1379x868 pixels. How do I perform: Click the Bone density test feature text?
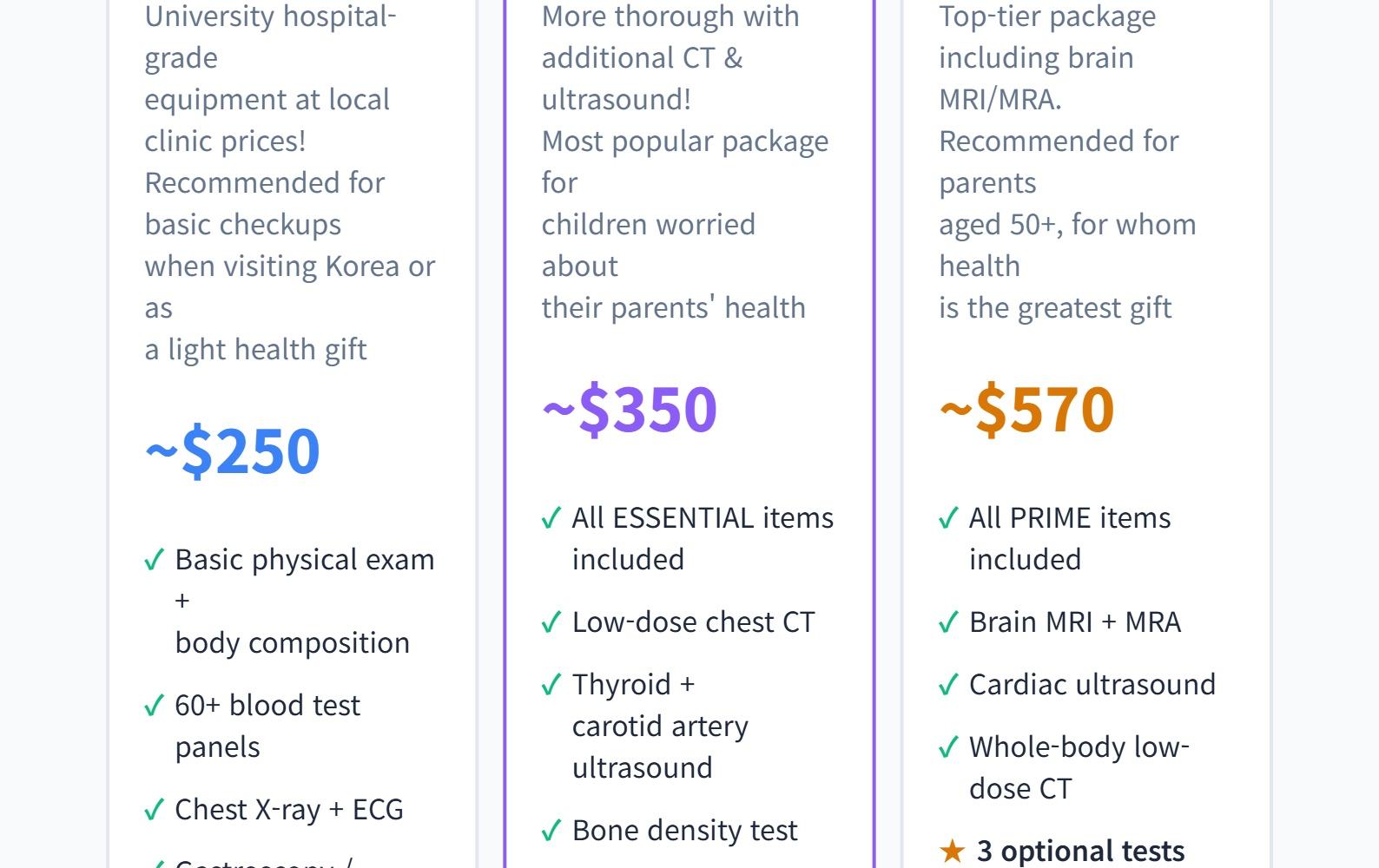(x=684, y=831)
